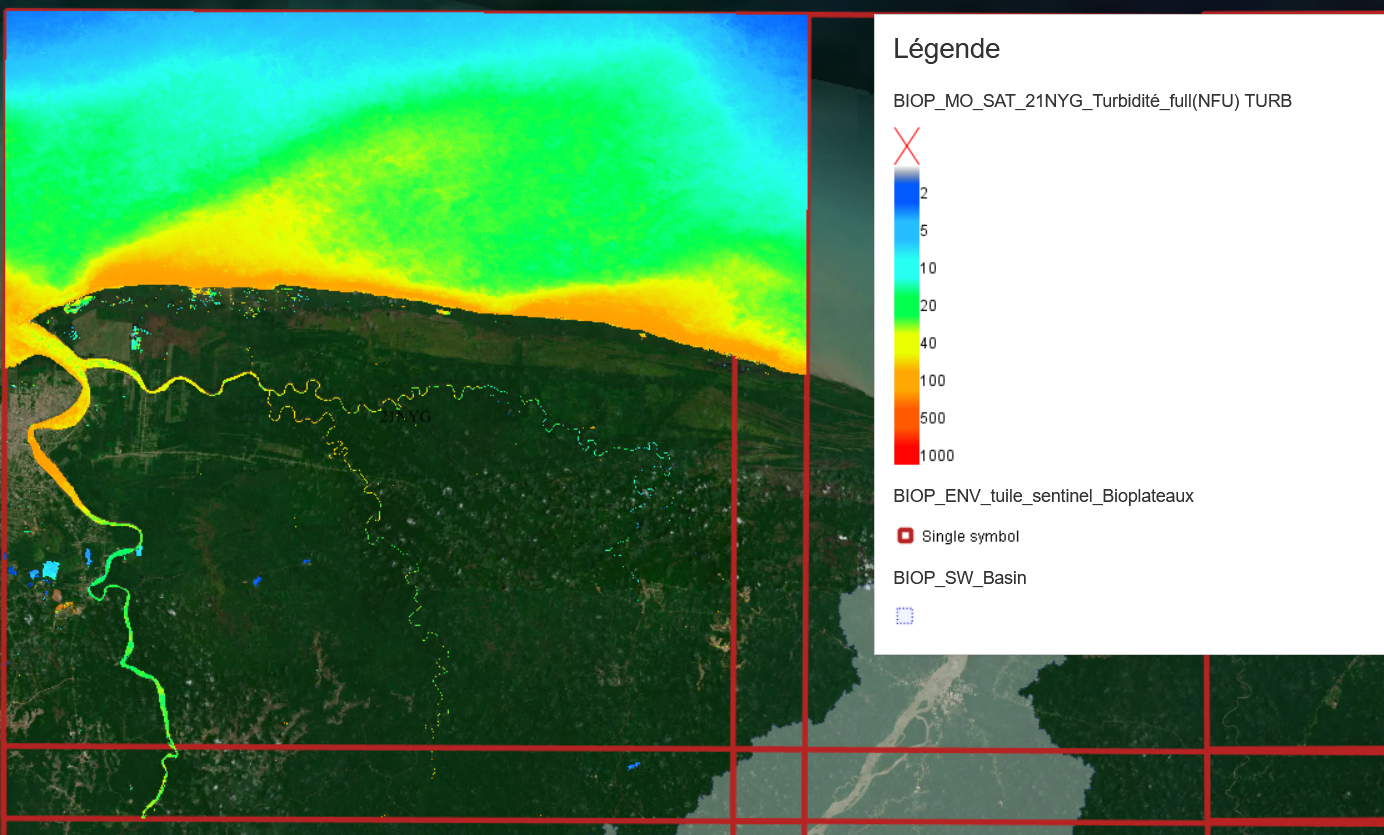This screenshot has height=835, width=1384.
Task: Click the Légende panel title
Action: (946, 48)
